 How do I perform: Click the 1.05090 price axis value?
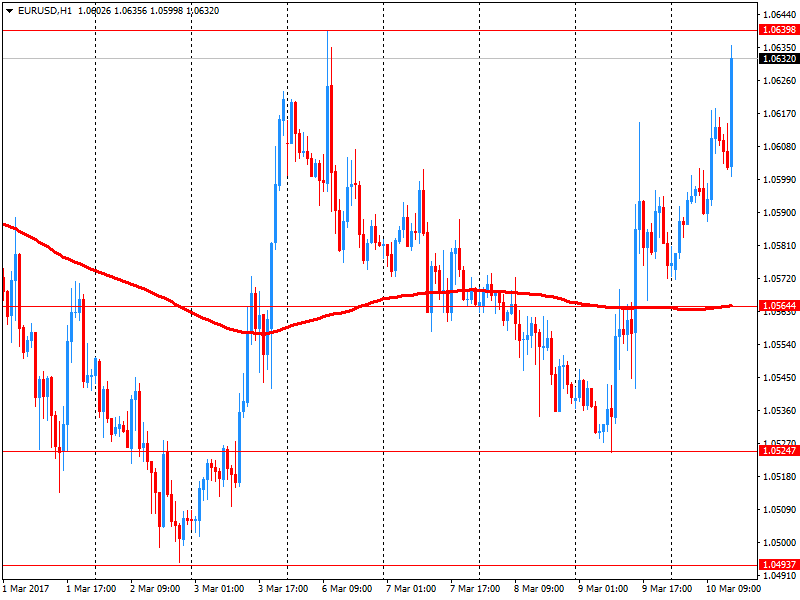click(x=780, y=509)
